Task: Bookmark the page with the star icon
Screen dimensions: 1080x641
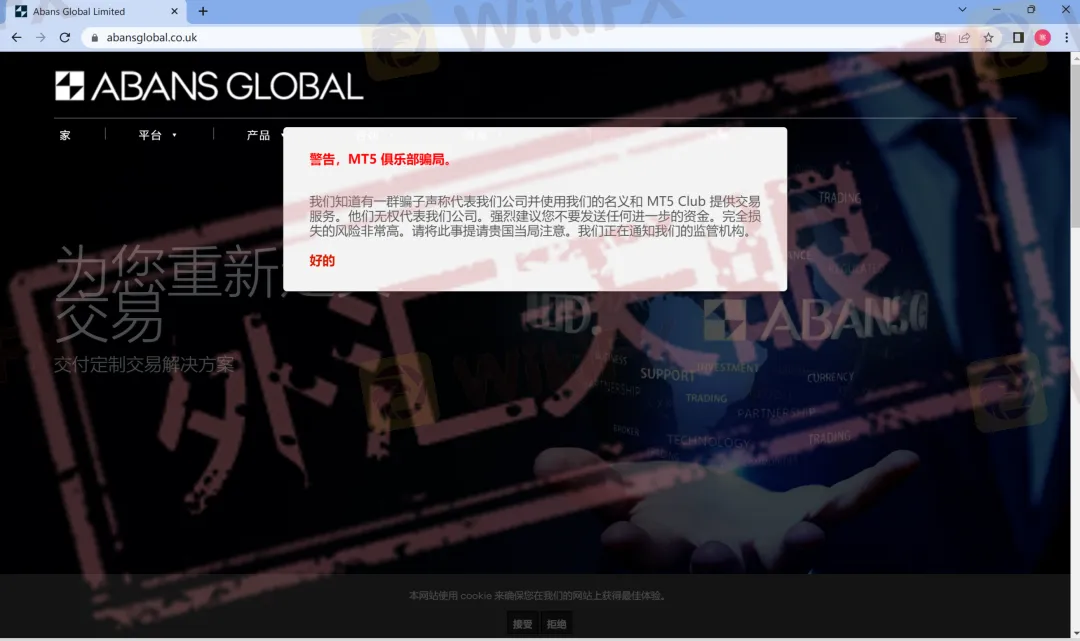Action: 988,38
